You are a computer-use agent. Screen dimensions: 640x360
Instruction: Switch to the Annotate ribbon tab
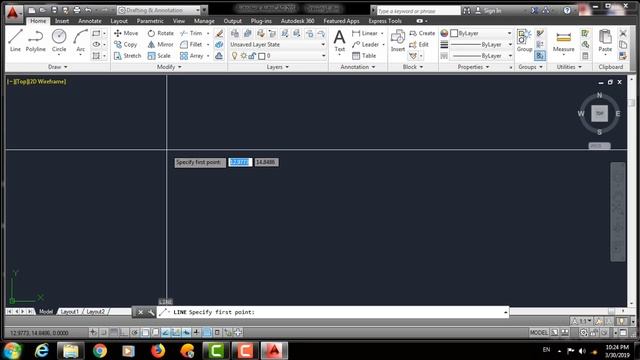coord(90,21)
